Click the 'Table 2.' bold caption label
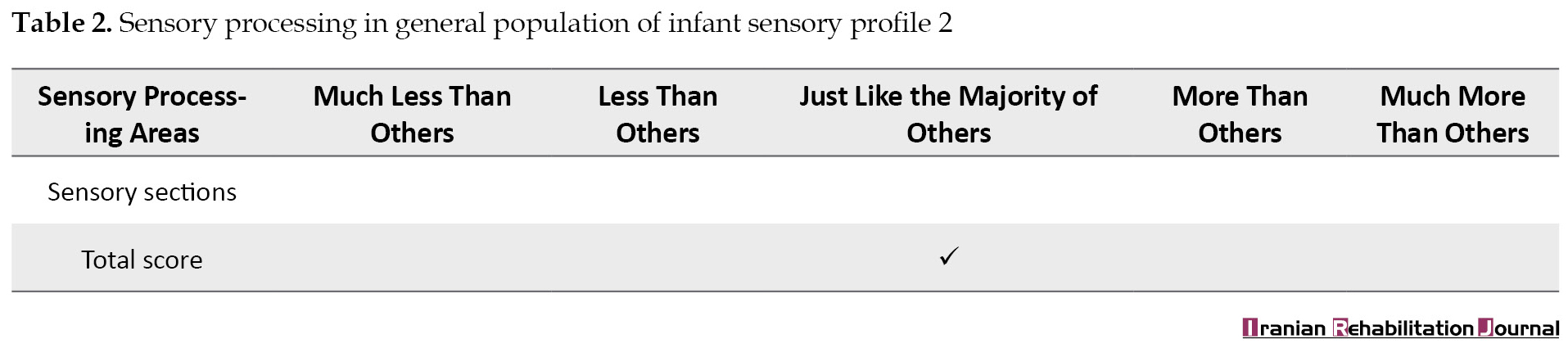Screen dimensions: 1568x357 click(62, 23)
